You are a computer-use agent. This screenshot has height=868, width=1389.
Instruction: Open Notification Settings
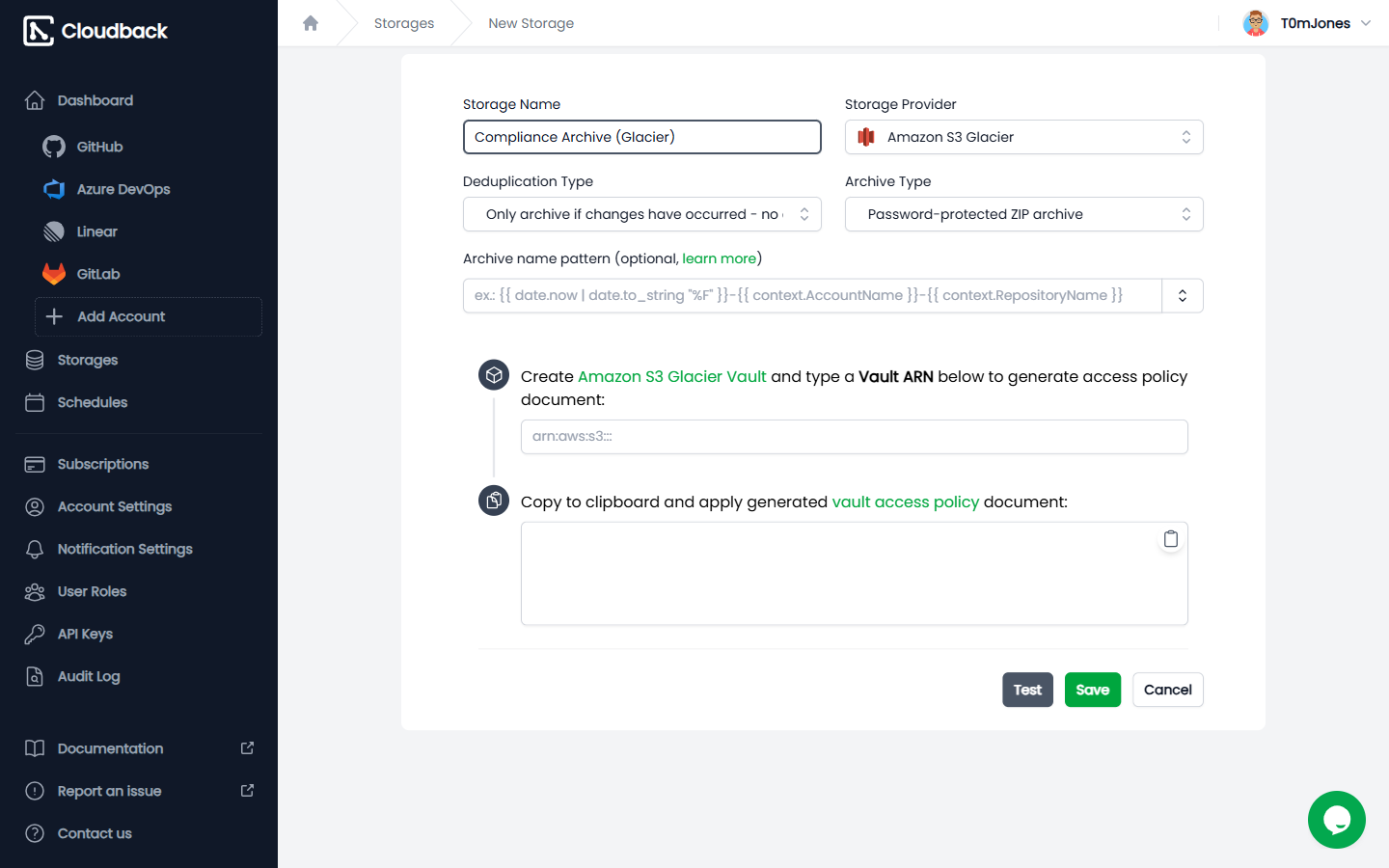coord(125,549)
